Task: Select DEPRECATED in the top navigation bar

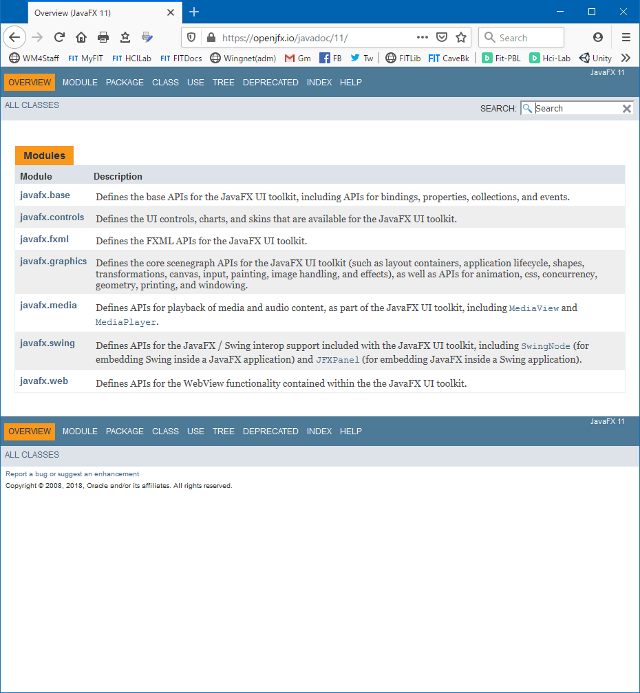Action: tap(270, 82)
